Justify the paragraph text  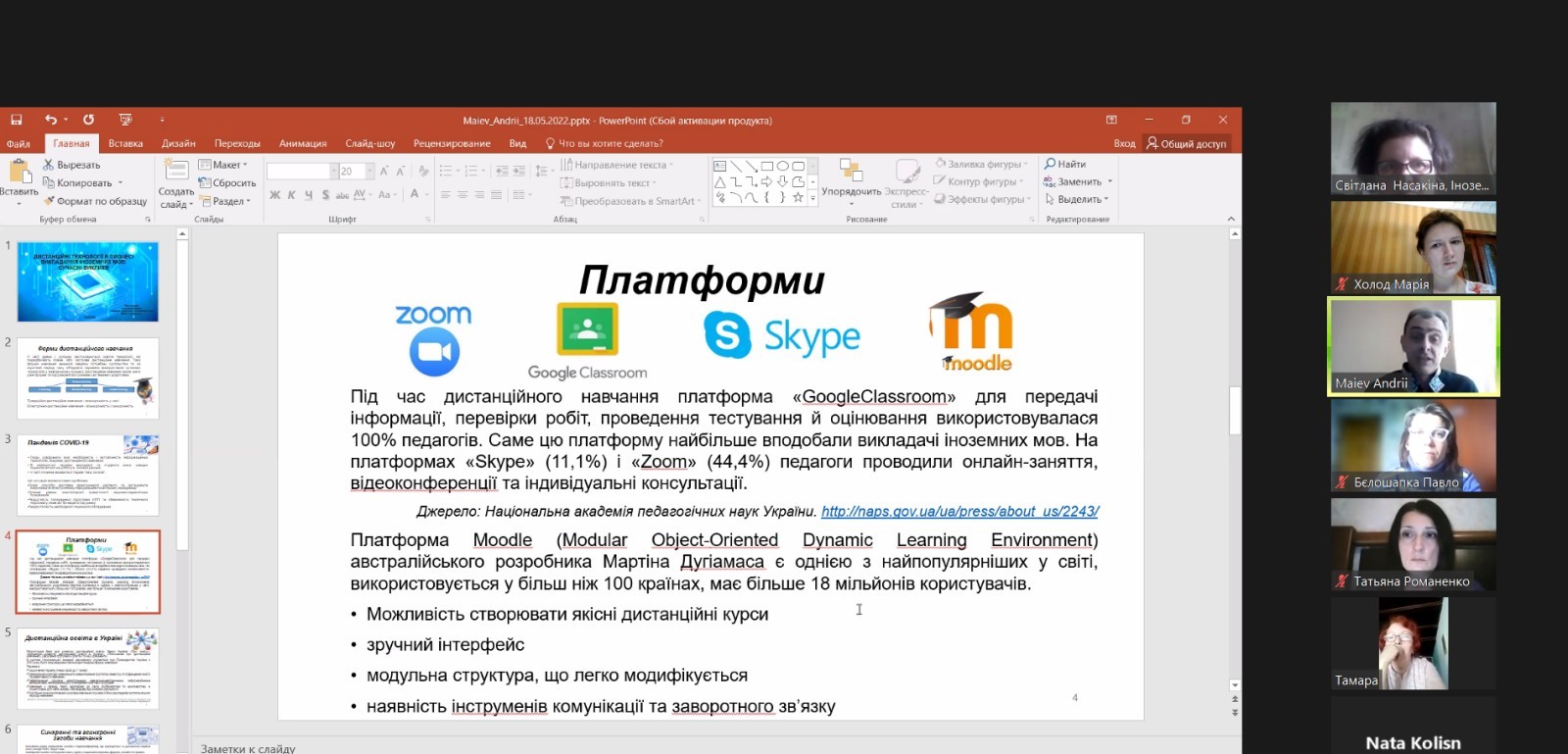496,195
